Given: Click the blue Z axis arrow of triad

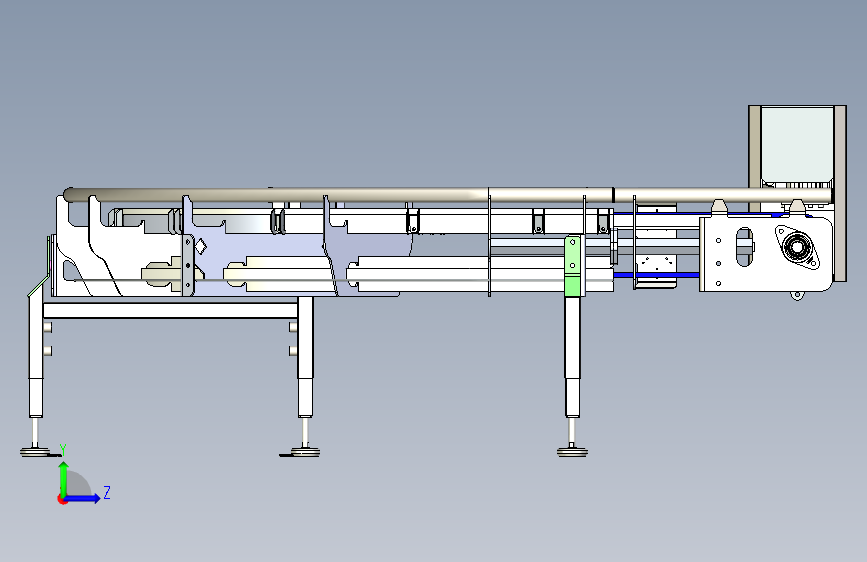Looking at the screenshot, I should [83, 498].
